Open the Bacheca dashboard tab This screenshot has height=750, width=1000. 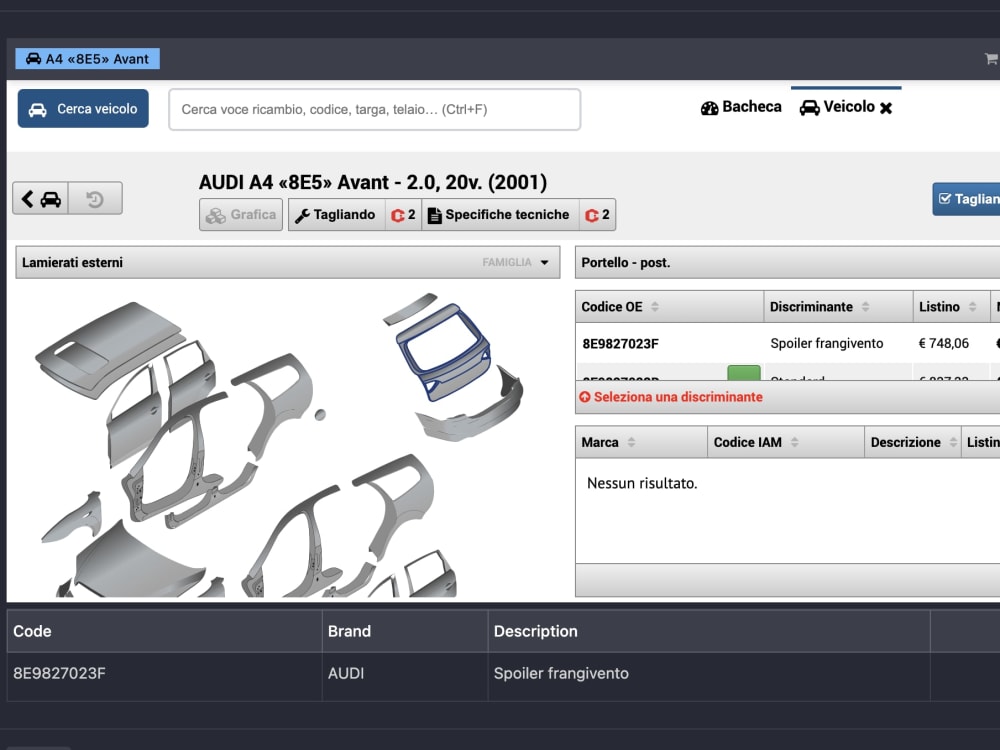741,107
